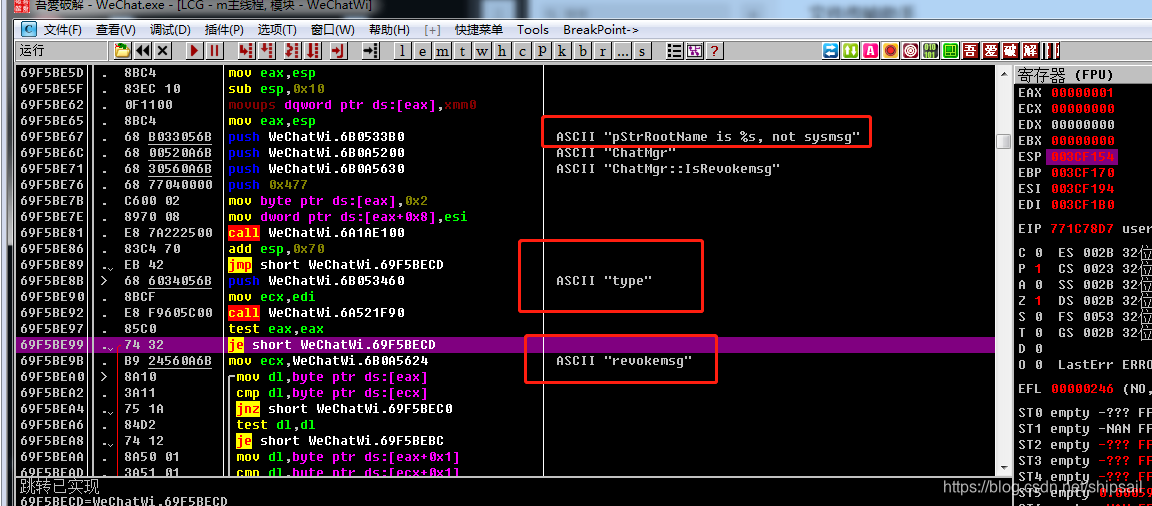Show Patches with the P button
Viewport: 1152px width, 506px height.
(542, 51)
